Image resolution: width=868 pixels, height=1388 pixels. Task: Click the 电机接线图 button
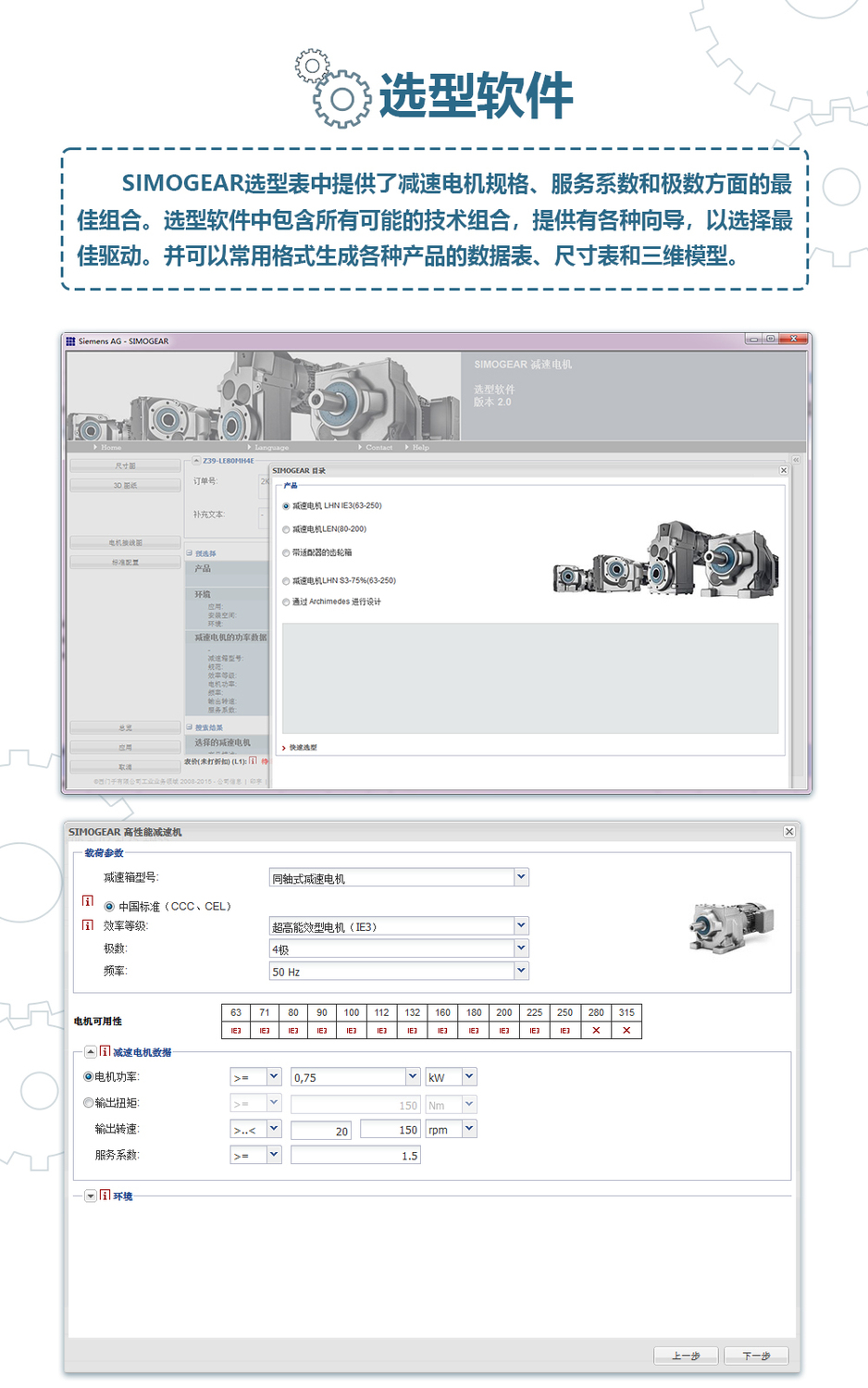pos(125,542)
